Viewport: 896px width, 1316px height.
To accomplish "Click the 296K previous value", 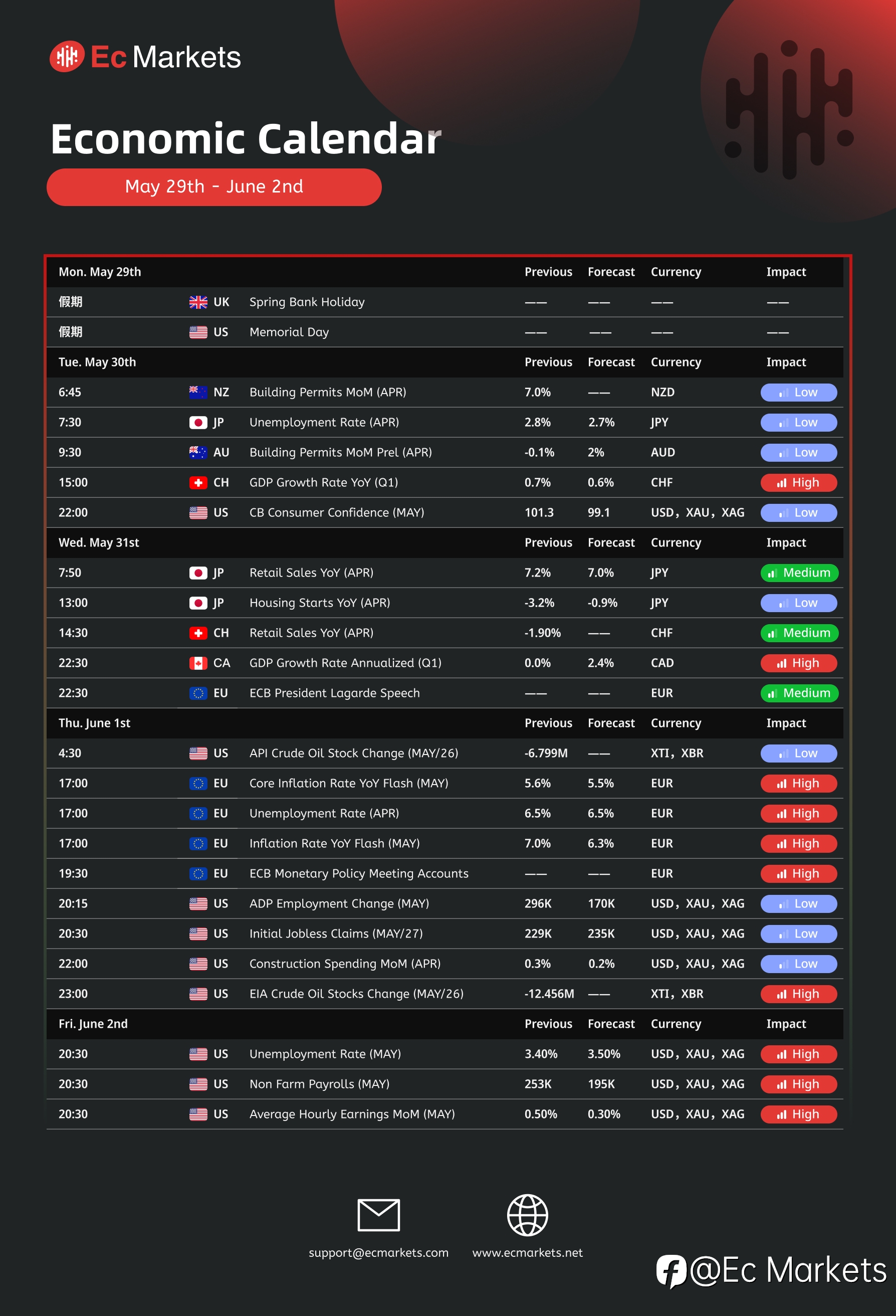I will point(538,904).
